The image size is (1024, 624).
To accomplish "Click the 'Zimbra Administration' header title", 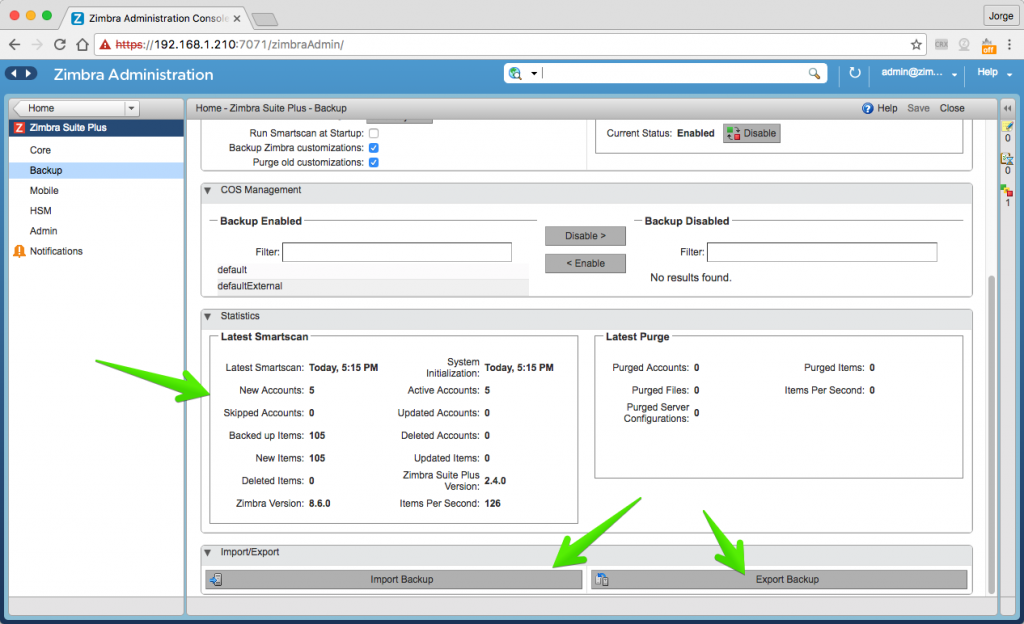I will pyautogui.click(x=133, y=74).
